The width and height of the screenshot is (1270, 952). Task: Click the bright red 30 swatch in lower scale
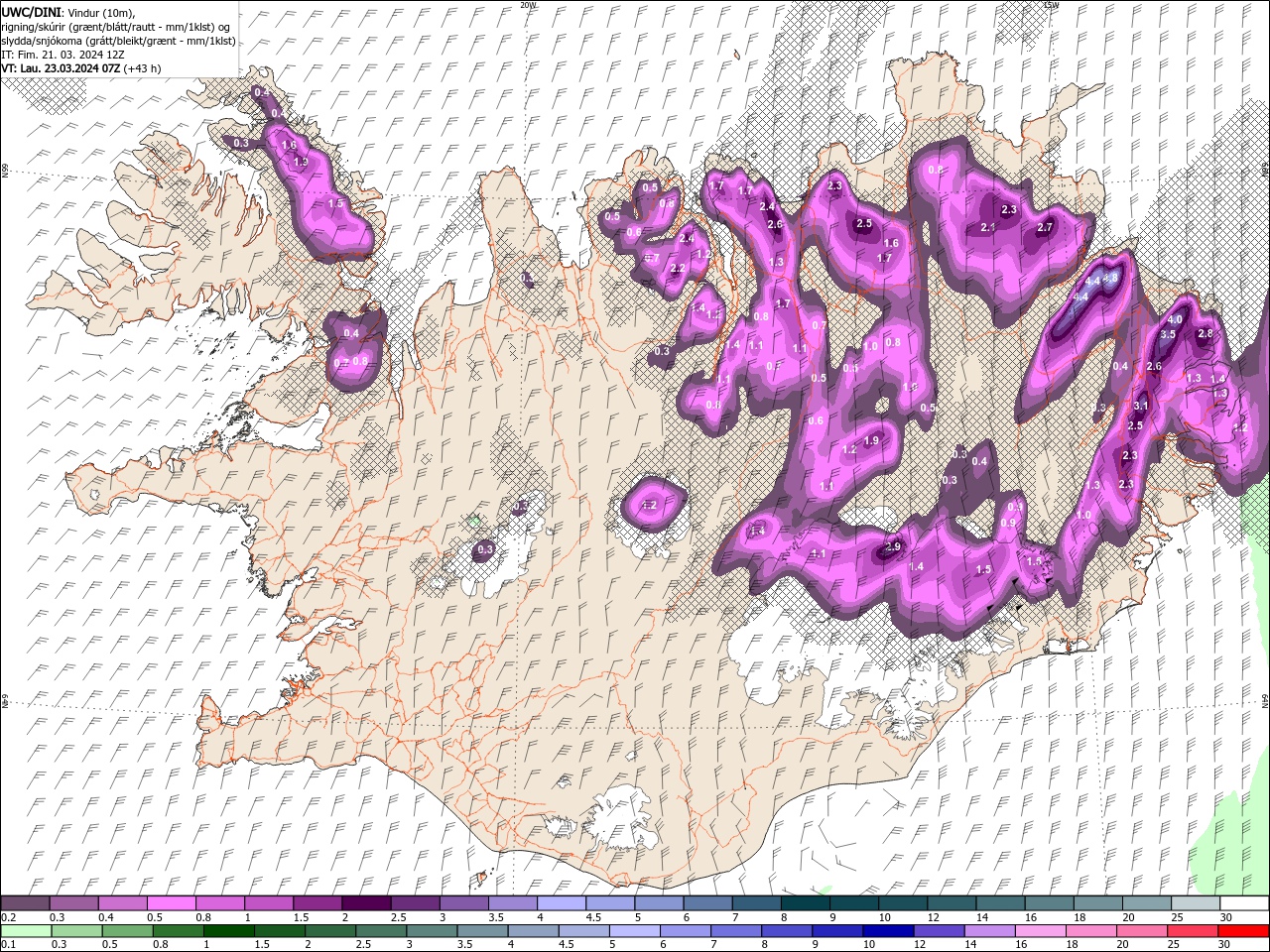click(1242, 931)
